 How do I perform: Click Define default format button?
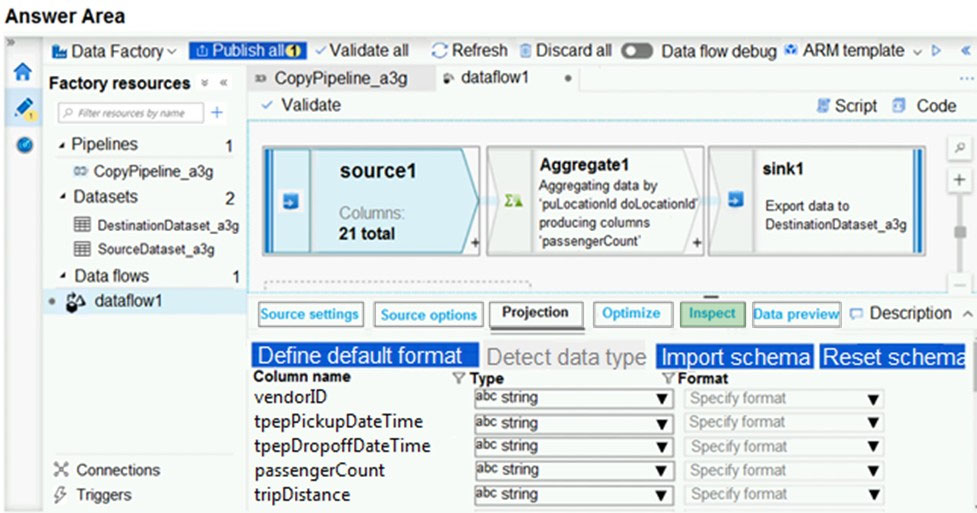point(365,355)
